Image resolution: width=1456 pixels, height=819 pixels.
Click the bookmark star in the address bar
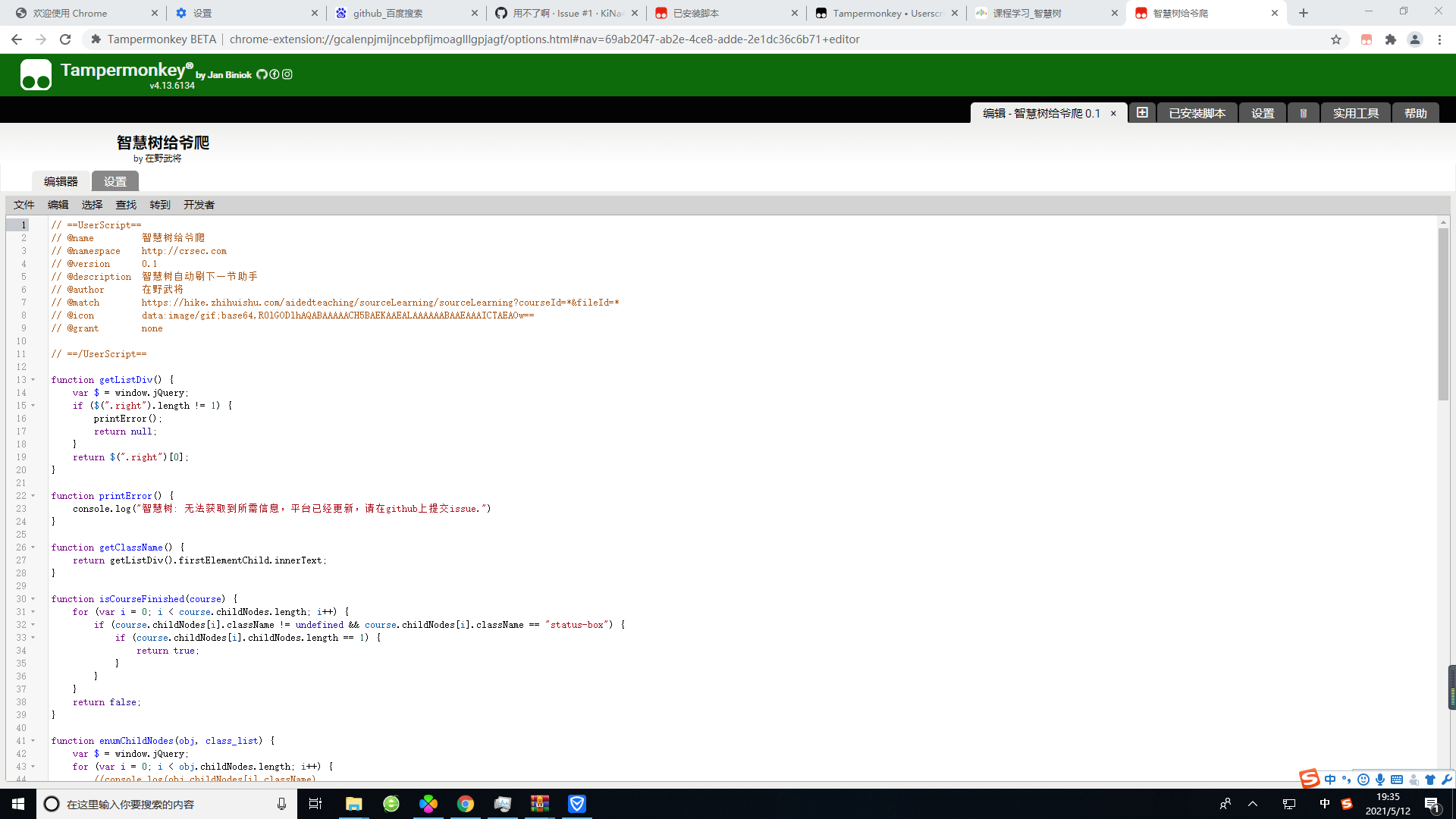tap(1336, 39)
